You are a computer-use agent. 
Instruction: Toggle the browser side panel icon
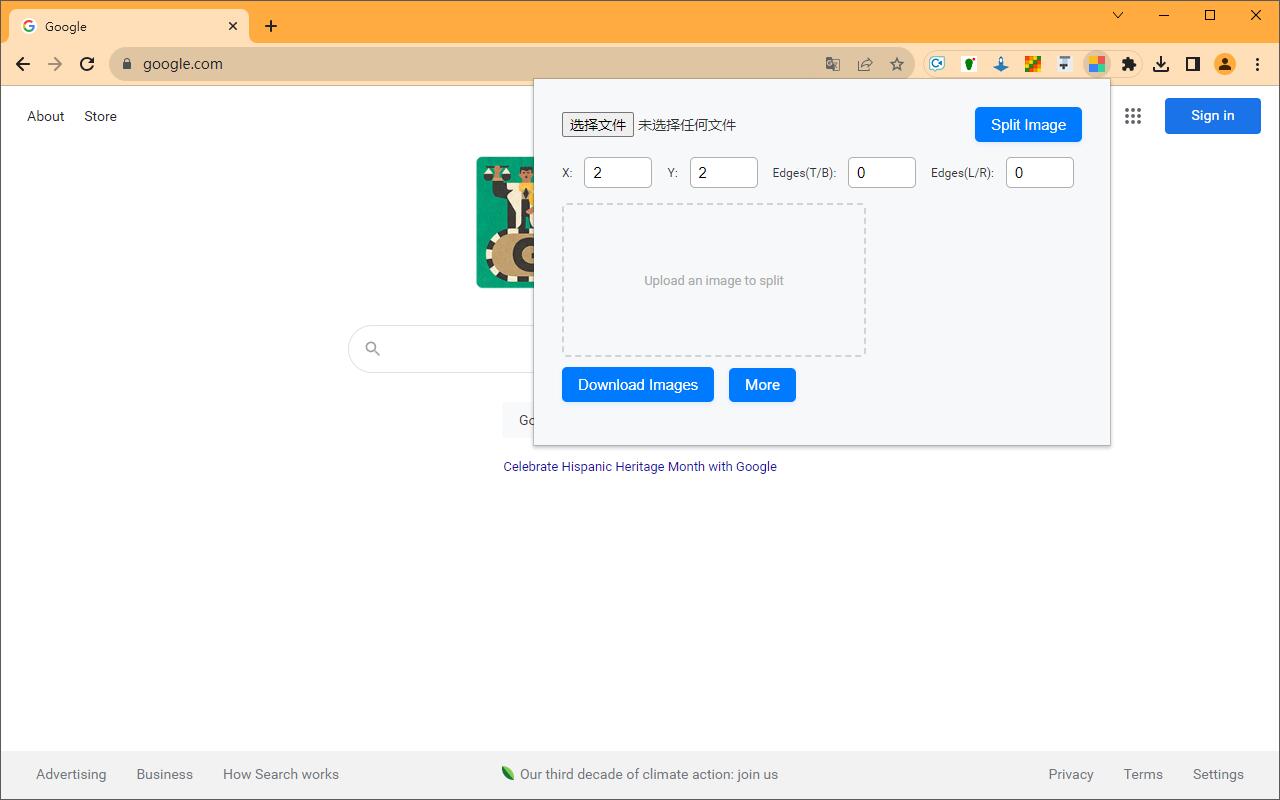click(1193, 64)
